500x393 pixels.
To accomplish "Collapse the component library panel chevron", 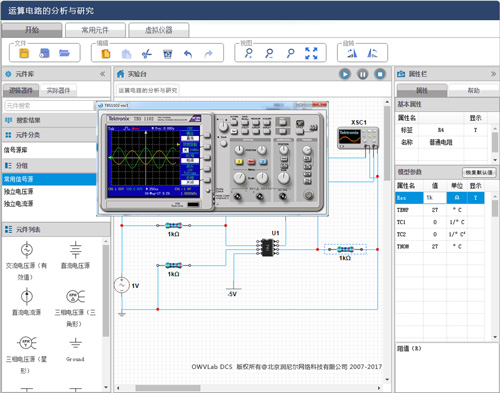I will (103, 74).
